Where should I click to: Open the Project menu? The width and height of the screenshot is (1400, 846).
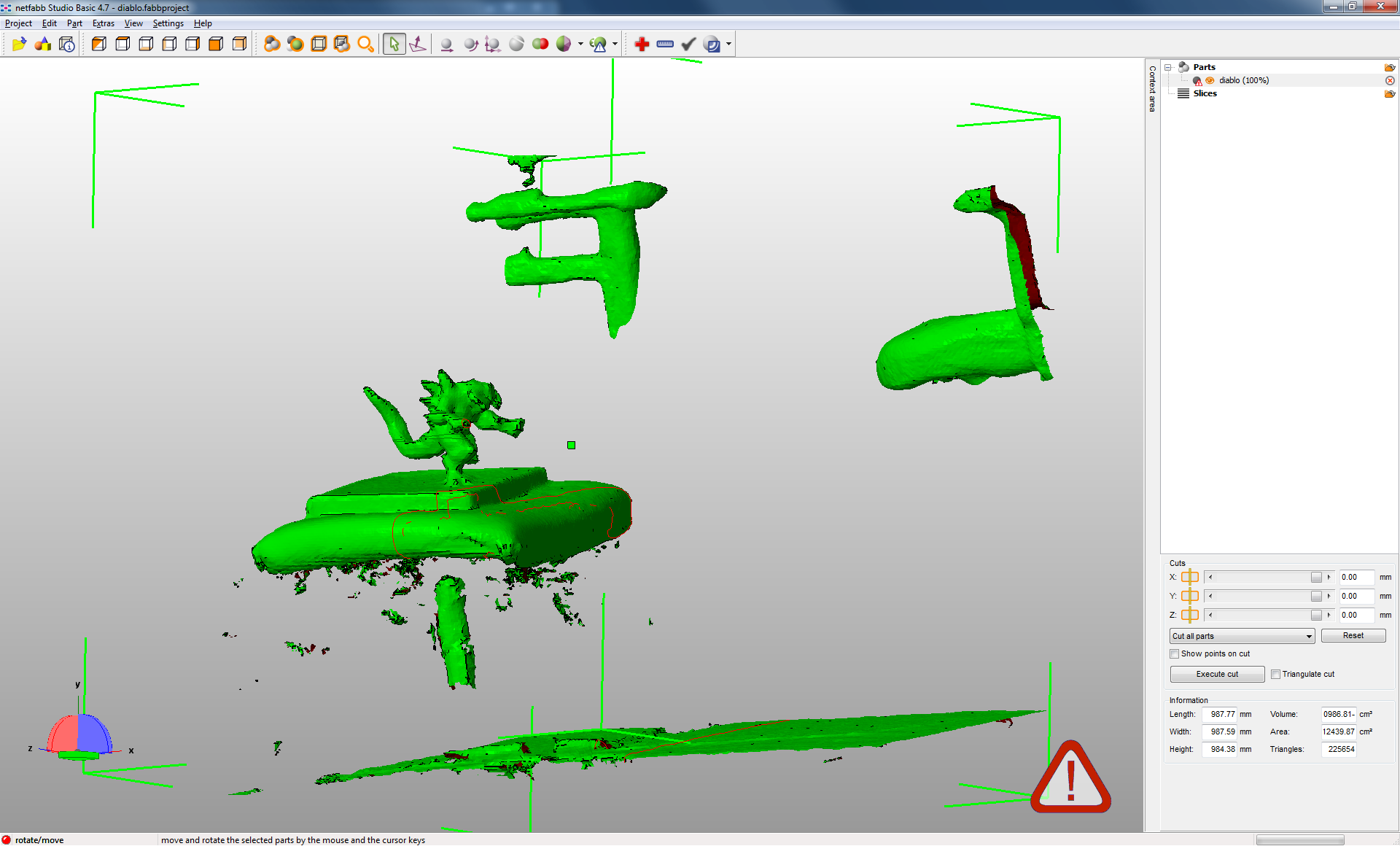point(18,23)
